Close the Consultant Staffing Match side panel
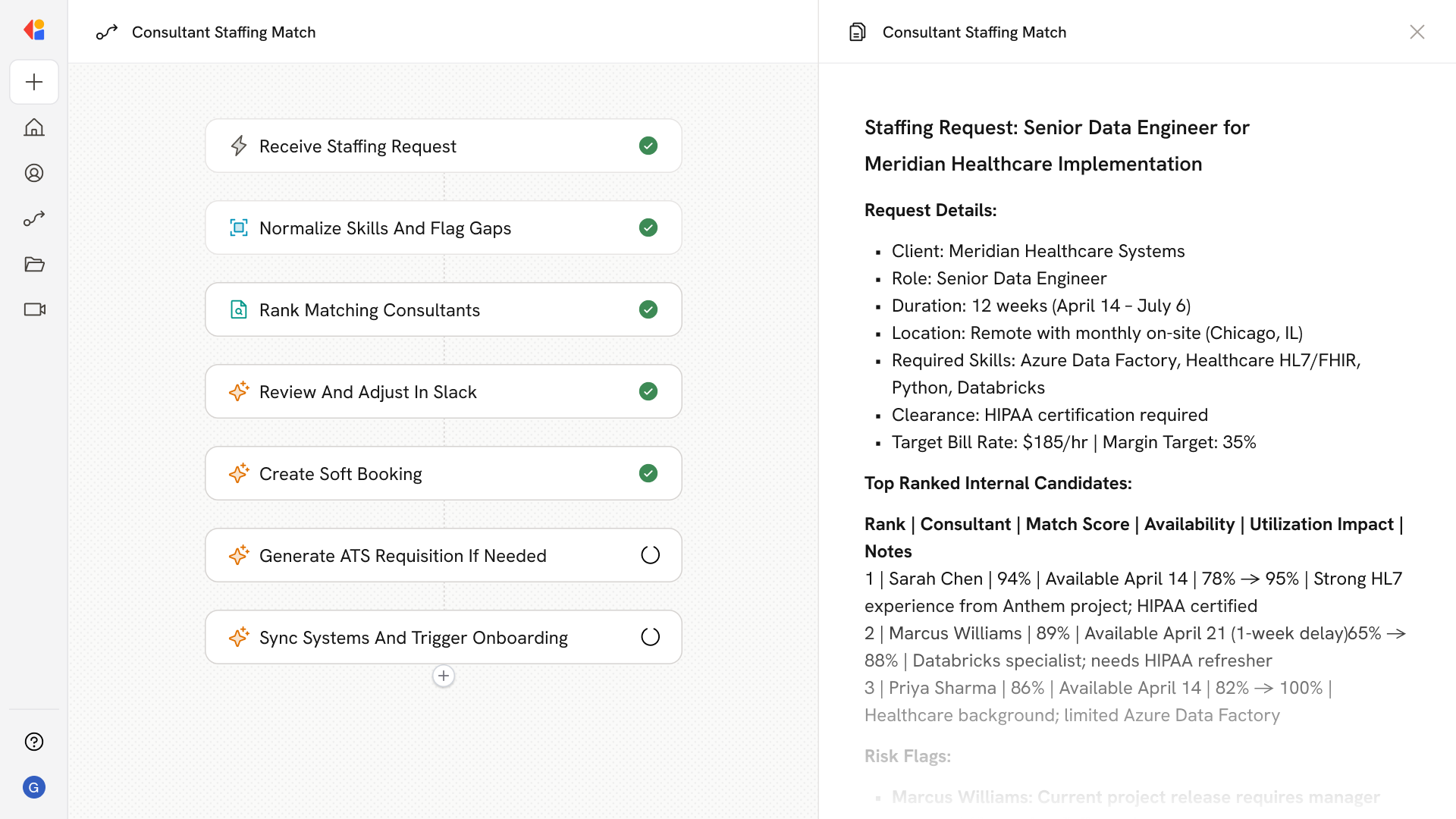 click(1417, 32)
